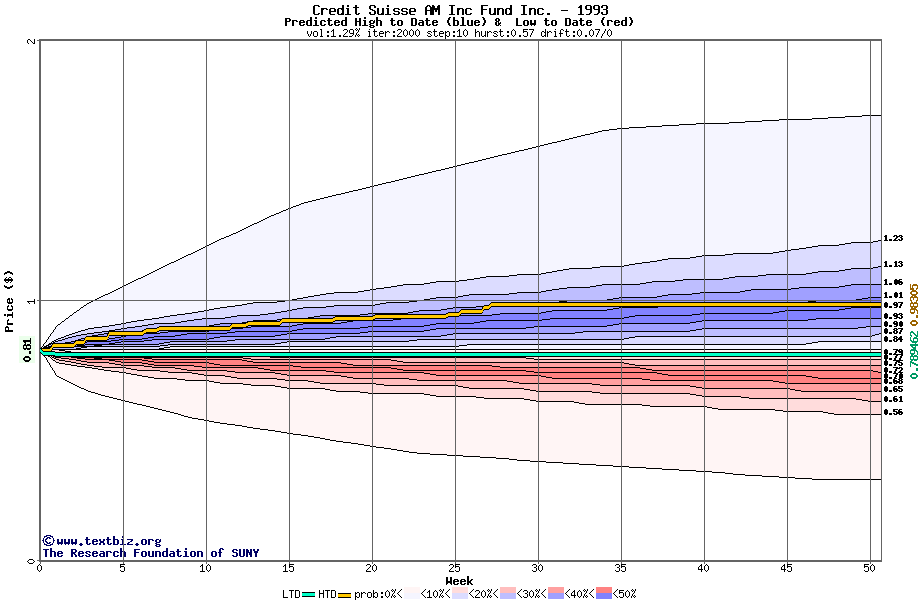Click the x-axis tick label 40
Viewport: 920px width, 600px height.
[x=703, y=568]
